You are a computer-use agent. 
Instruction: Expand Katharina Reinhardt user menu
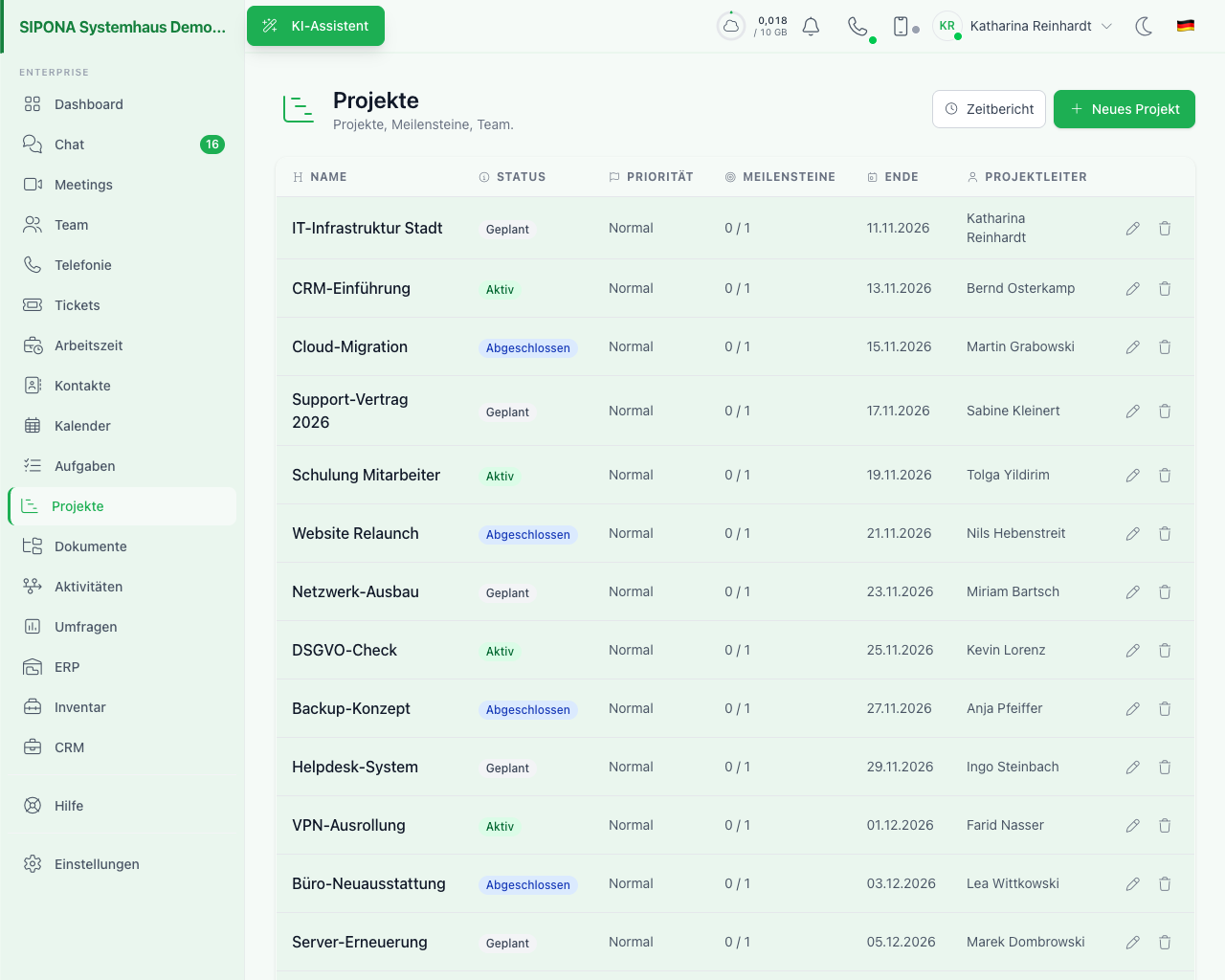point(1023,26)
